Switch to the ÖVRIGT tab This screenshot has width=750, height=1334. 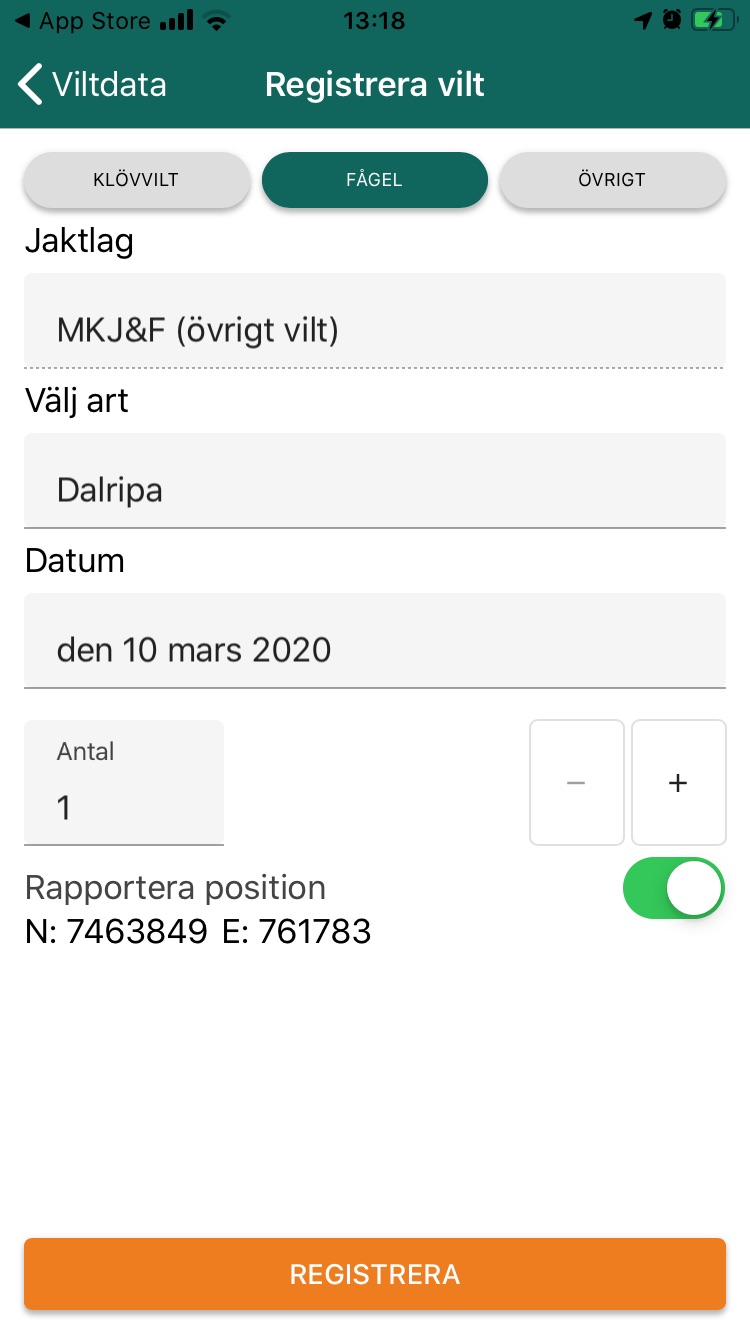[612, 180]
